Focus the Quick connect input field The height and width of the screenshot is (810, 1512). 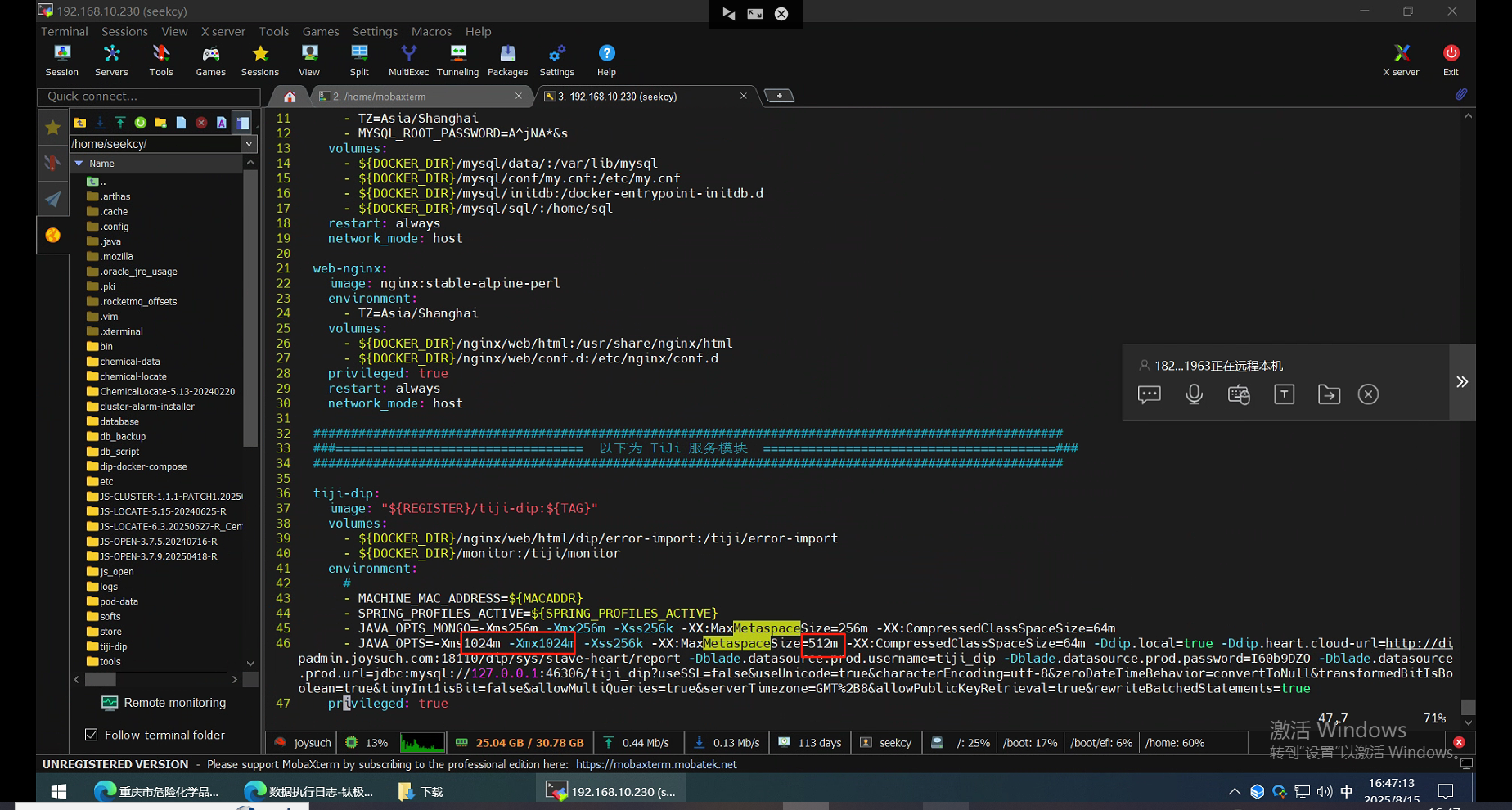tap(148, 97)
